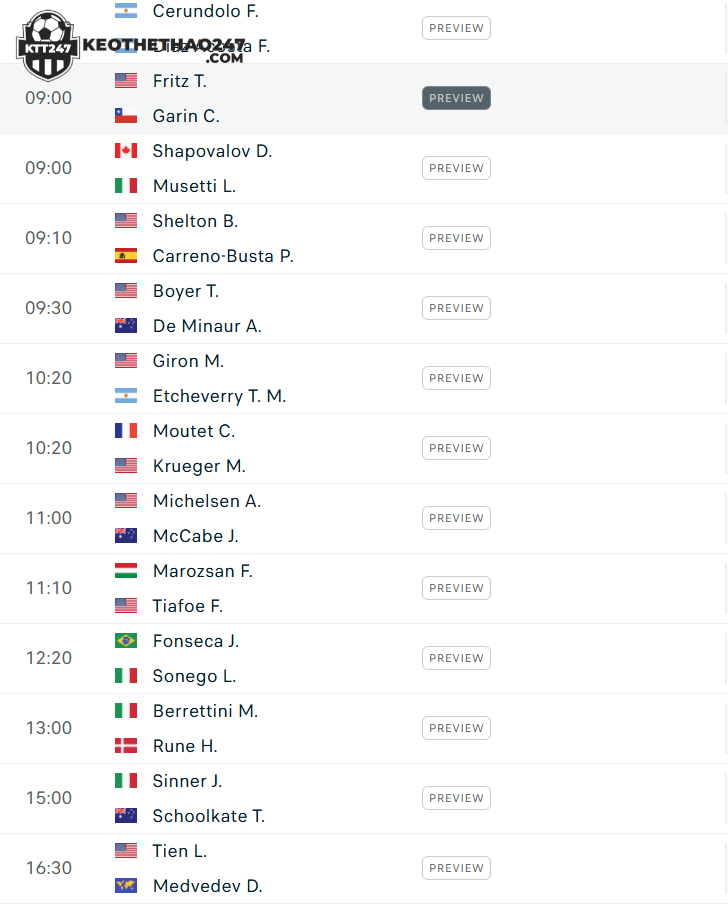
Task: Click the flag icon beside Medvedev D.
Action: (x=126, y=885)
